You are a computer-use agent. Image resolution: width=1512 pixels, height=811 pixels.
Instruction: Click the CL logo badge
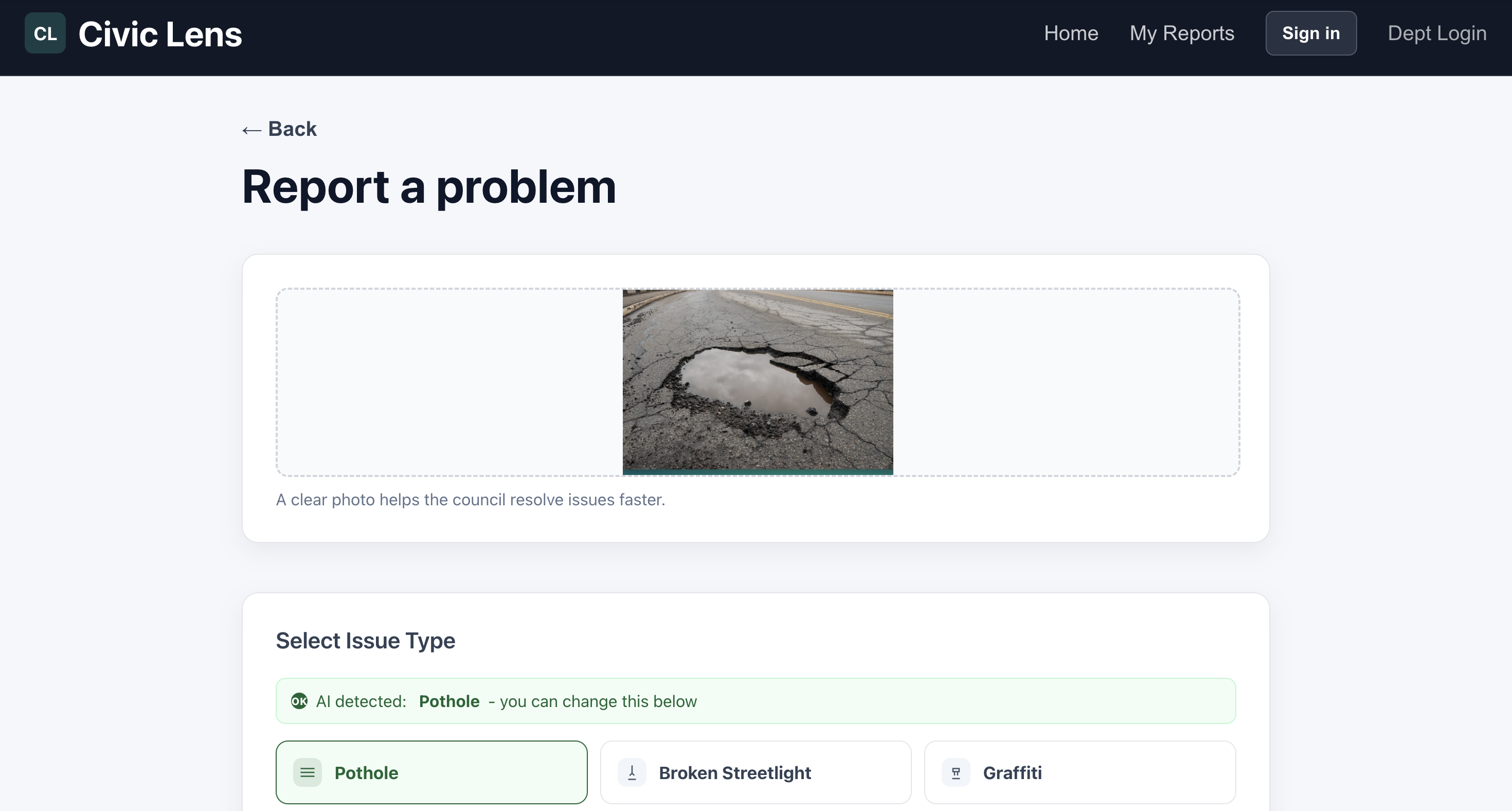tap(45, 33)
